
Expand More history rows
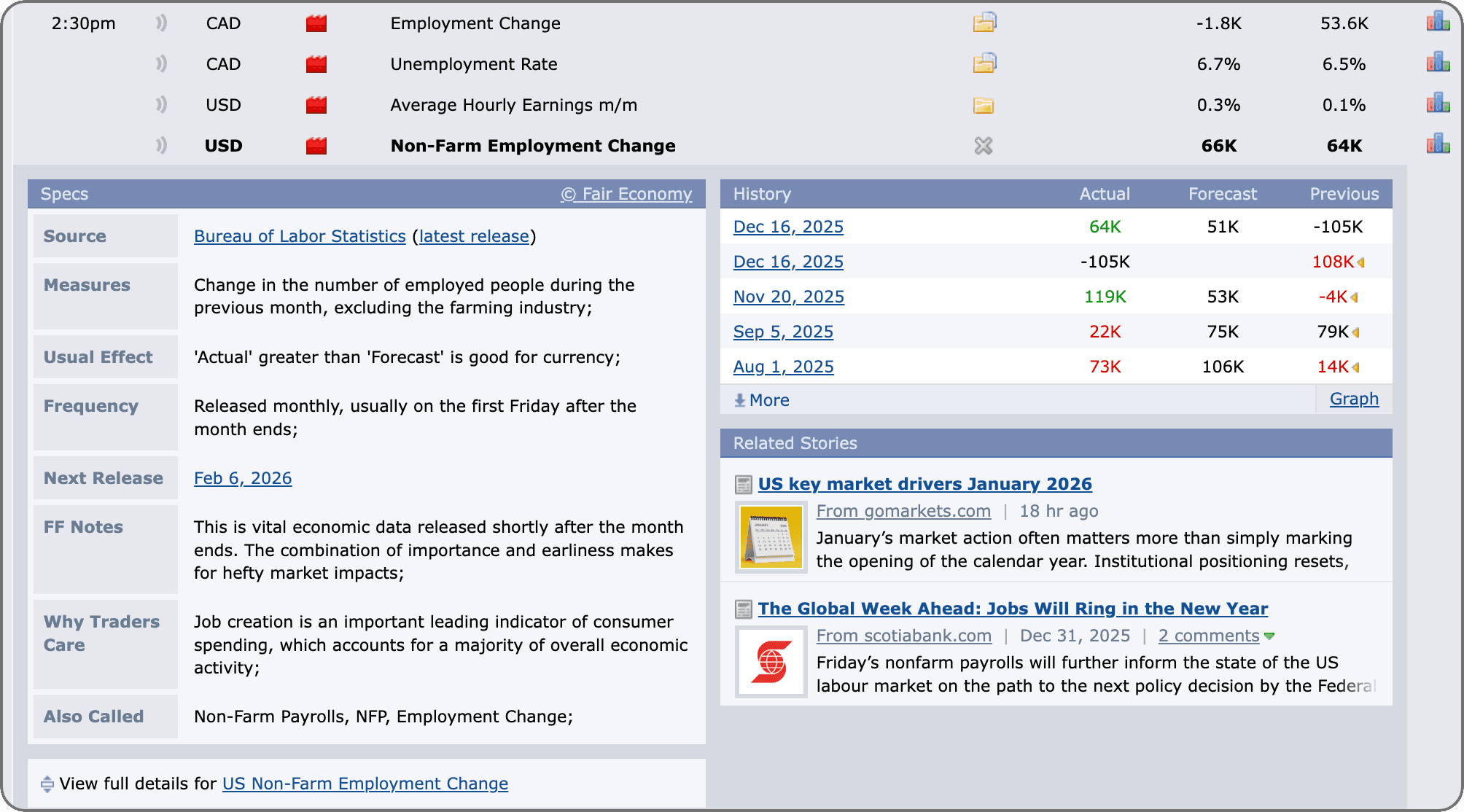pyautogui.click(x=762, y=400)
